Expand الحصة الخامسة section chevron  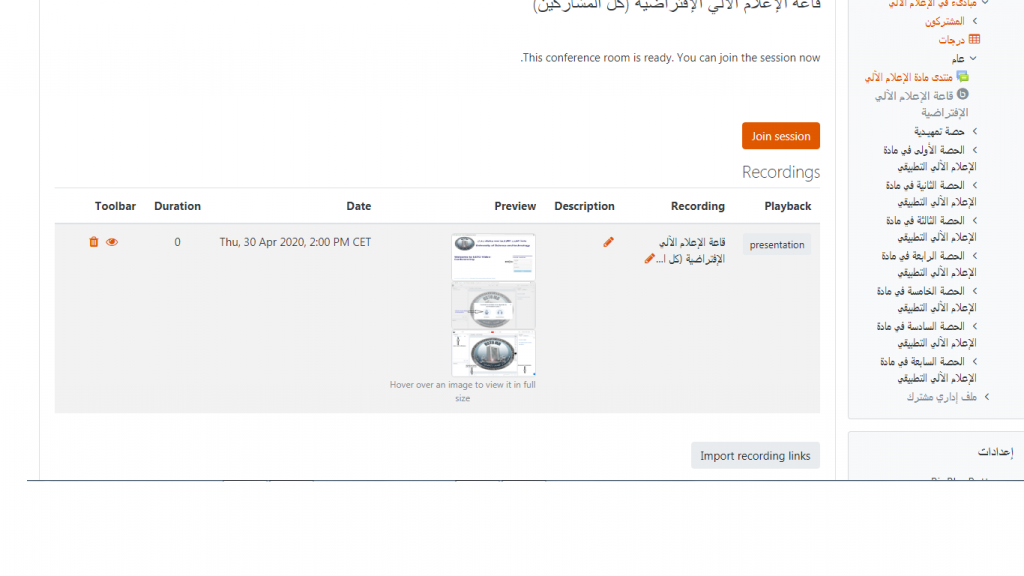(975, 291)
